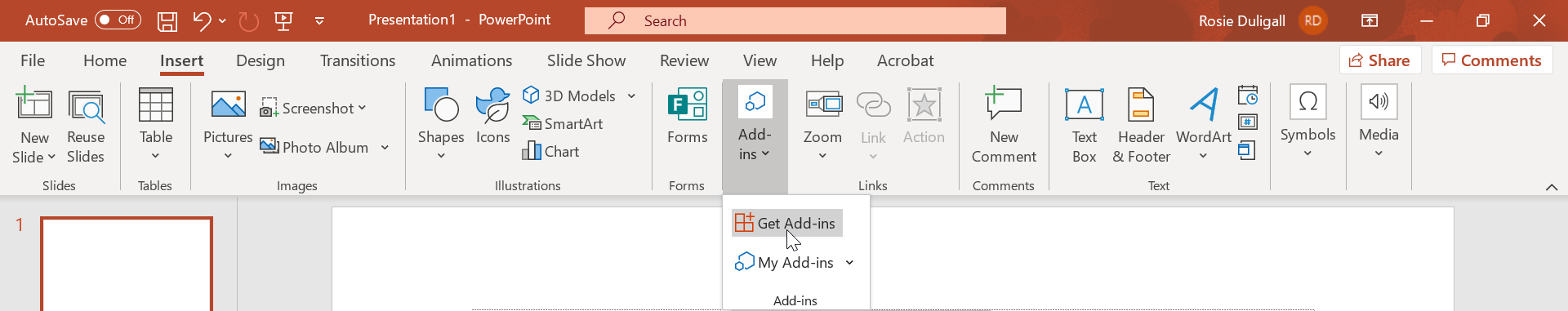
Task: Expand the My Add-ins submenu arrow
Action: (x=849, y=263)
